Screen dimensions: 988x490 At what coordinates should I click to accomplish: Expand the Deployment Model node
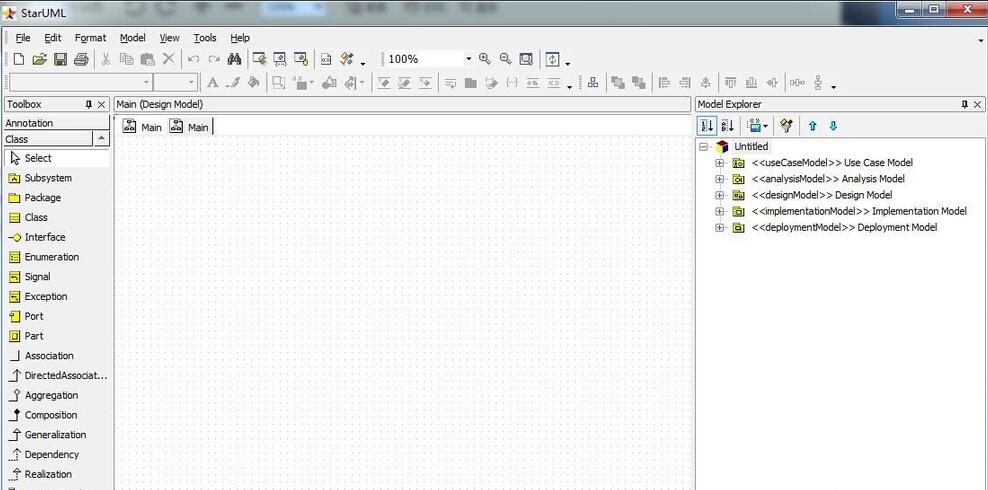(x=720, y=228)
